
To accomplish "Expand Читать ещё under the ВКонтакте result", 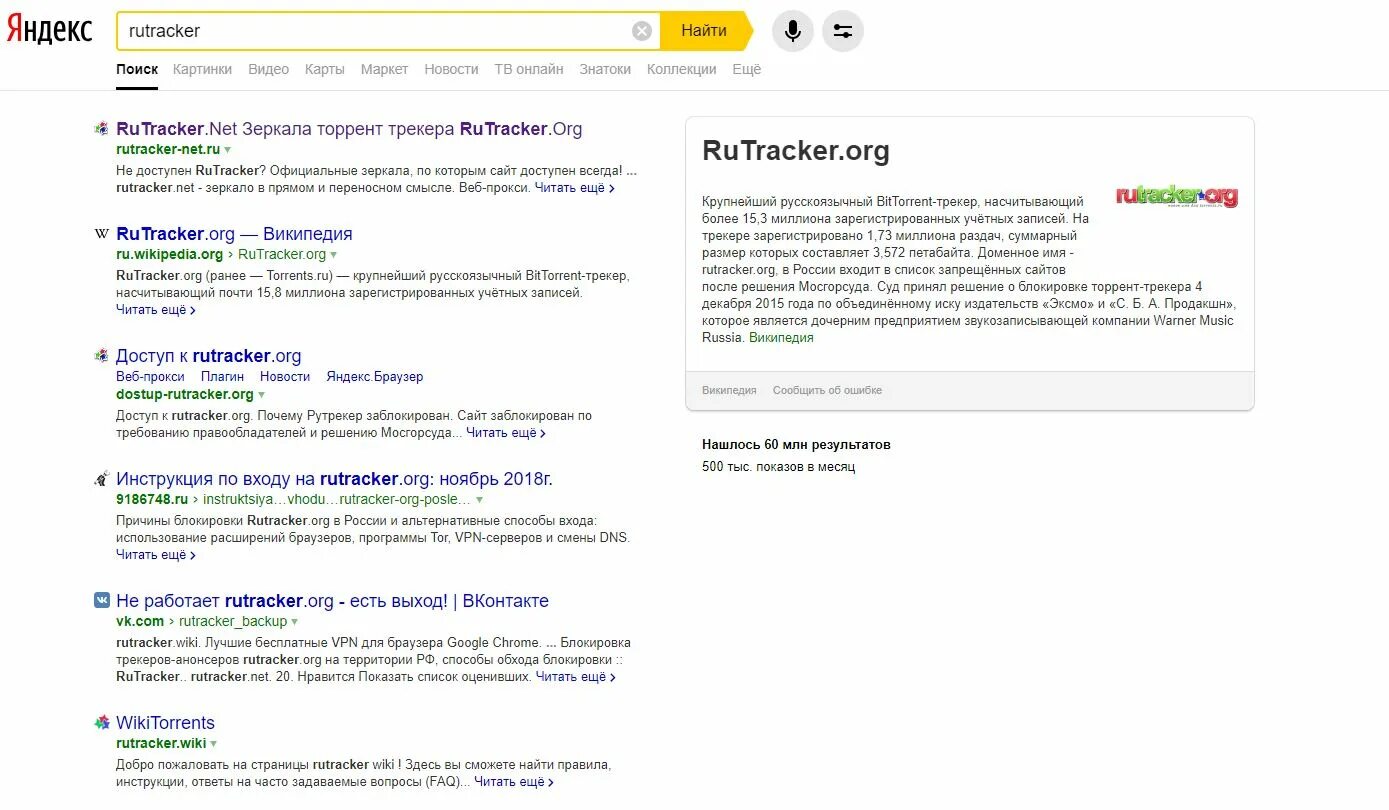I will (576, 677).
